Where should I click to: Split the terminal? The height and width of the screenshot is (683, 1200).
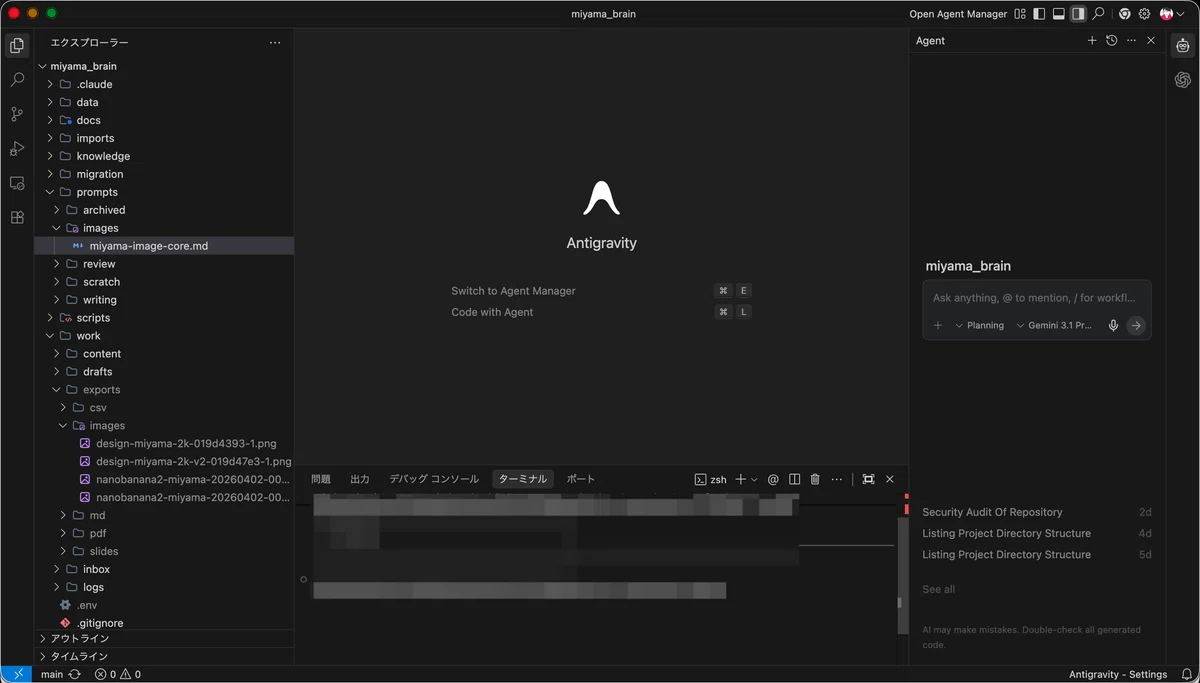pyautogui.click(x=794, y=480)
